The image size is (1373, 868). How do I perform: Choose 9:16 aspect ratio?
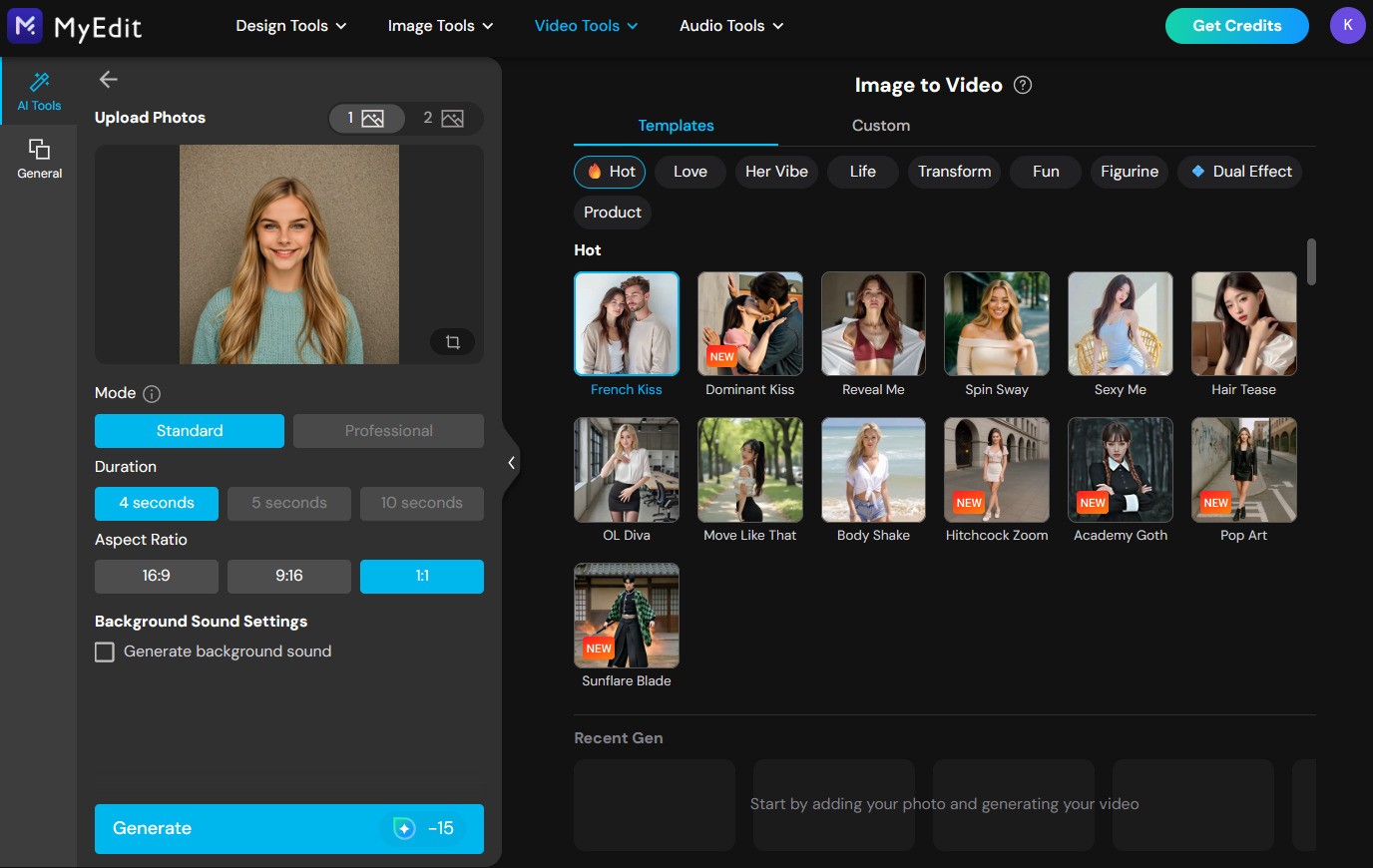(289, 577)
